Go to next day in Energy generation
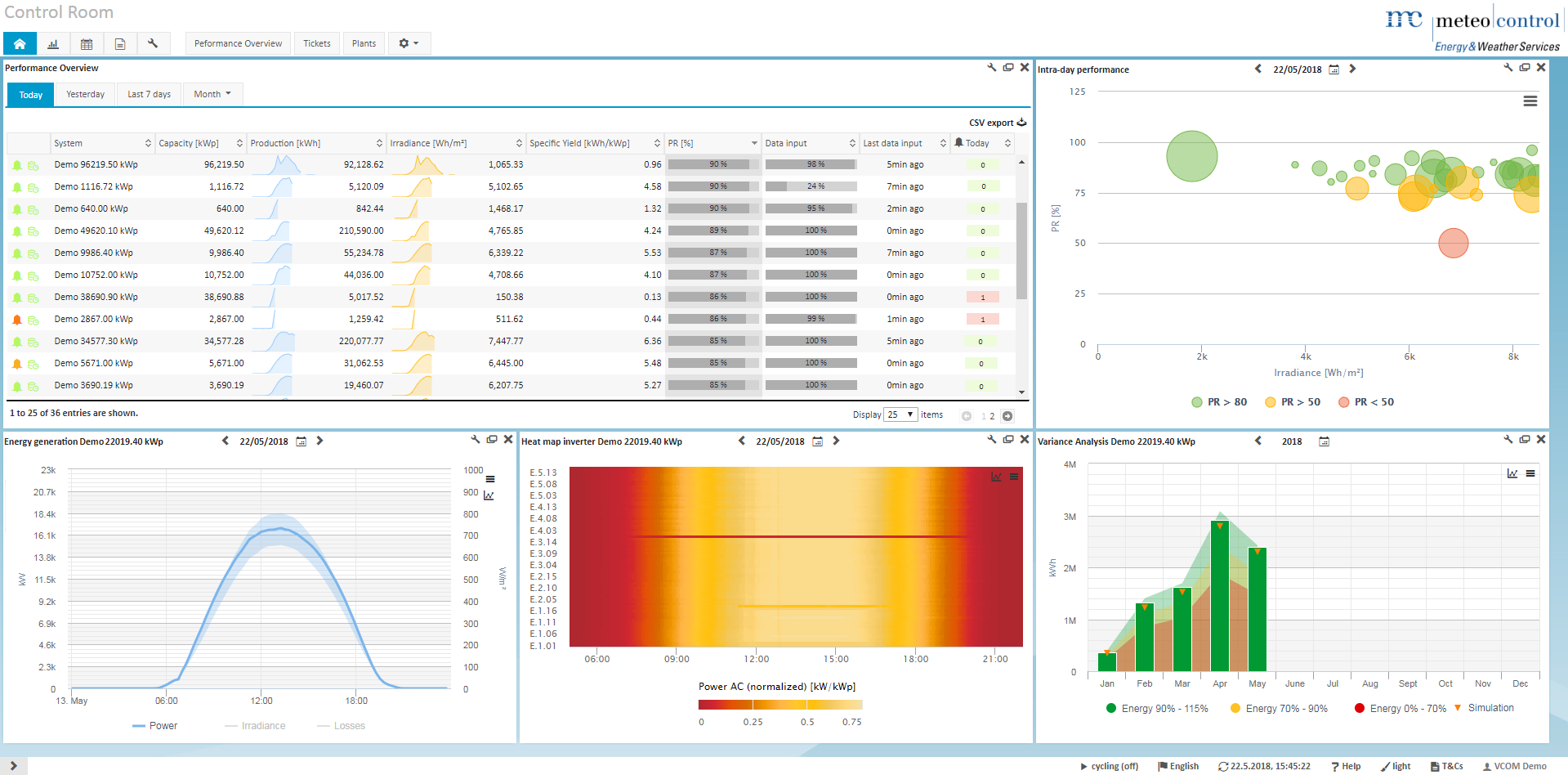Viewport: 1568px width, 775px height. [x=319, y=441]
